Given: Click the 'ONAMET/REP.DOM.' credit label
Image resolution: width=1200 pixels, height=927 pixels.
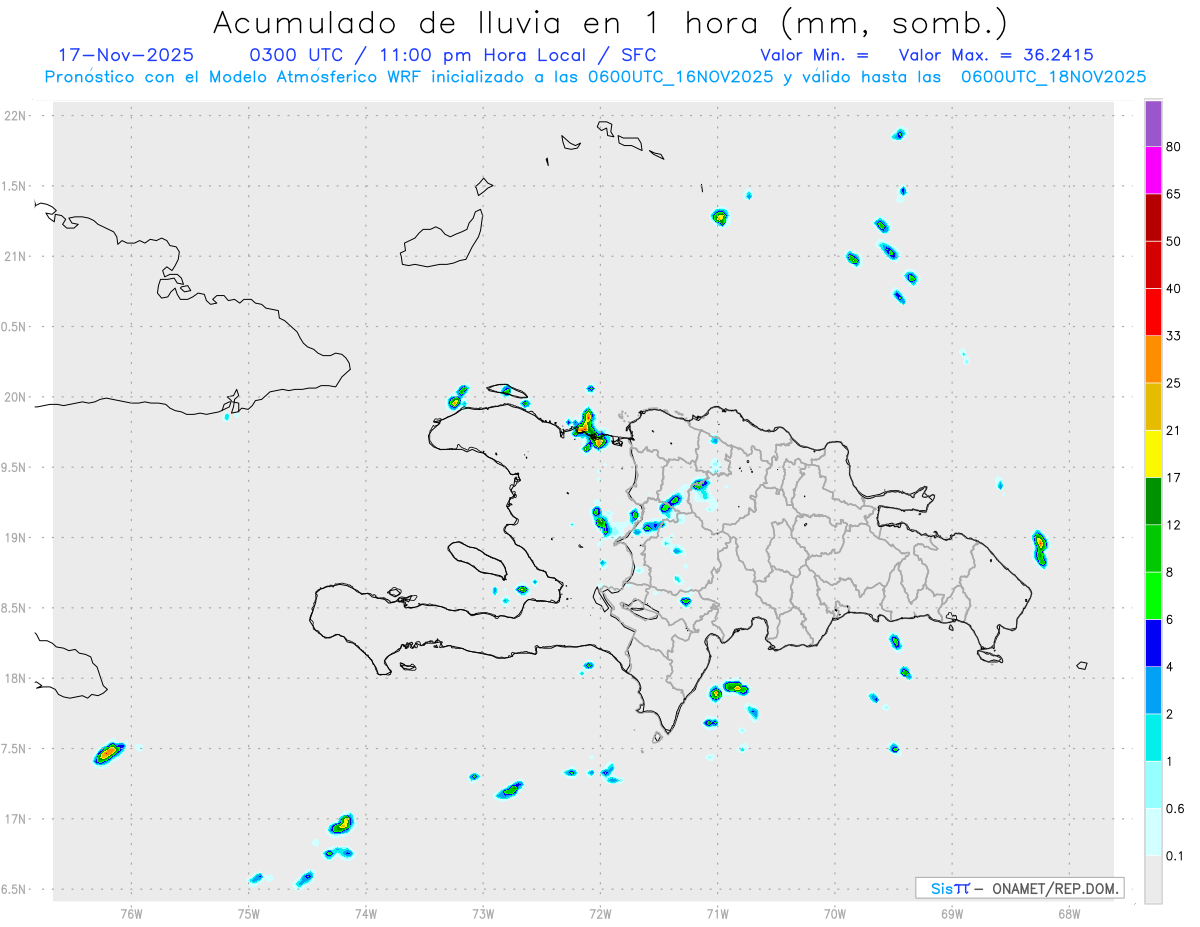Looking at the screenshot, I should [1054, 888].
